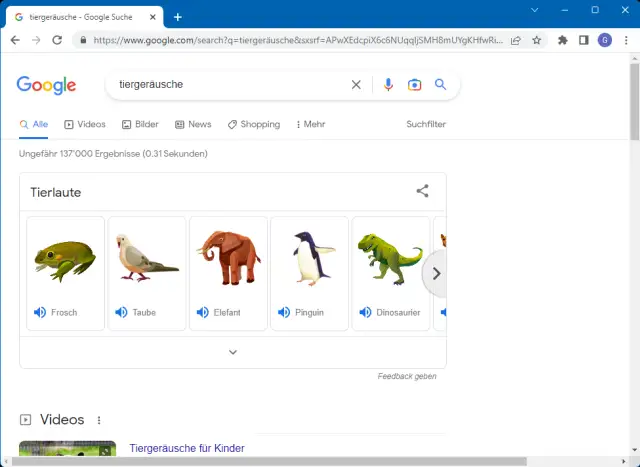Click the dove image thumbnail
The width and height of the screenshot is (640, 467).
click(147, 258)
